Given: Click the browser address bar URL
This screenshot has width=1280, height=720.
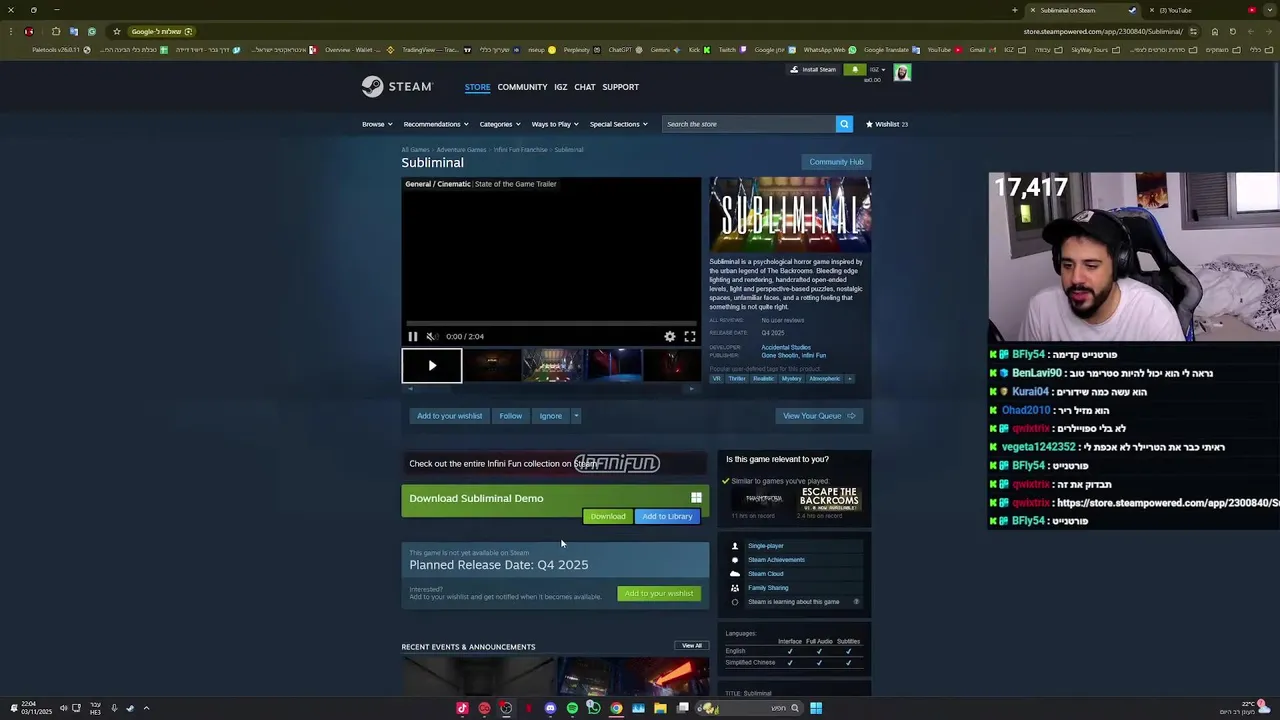Looking at the screenshot, I should pyautogui.click(x=1103, y=31).
